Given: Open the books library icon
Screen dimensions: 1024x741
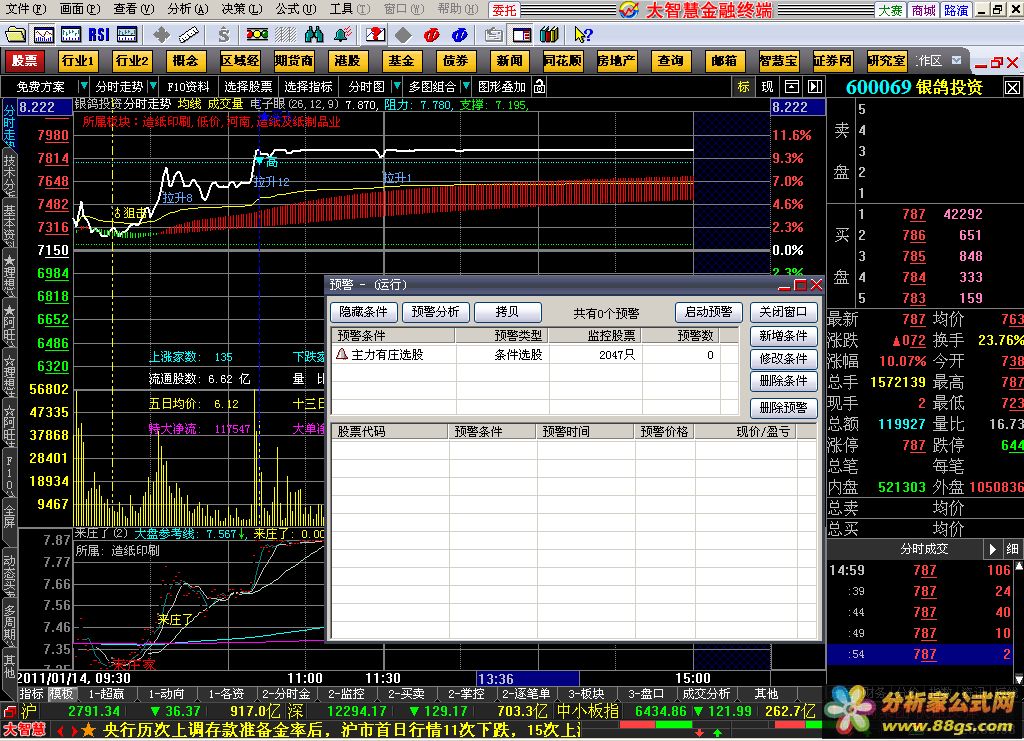Looking at the screenshot, I should click(549, 35).
